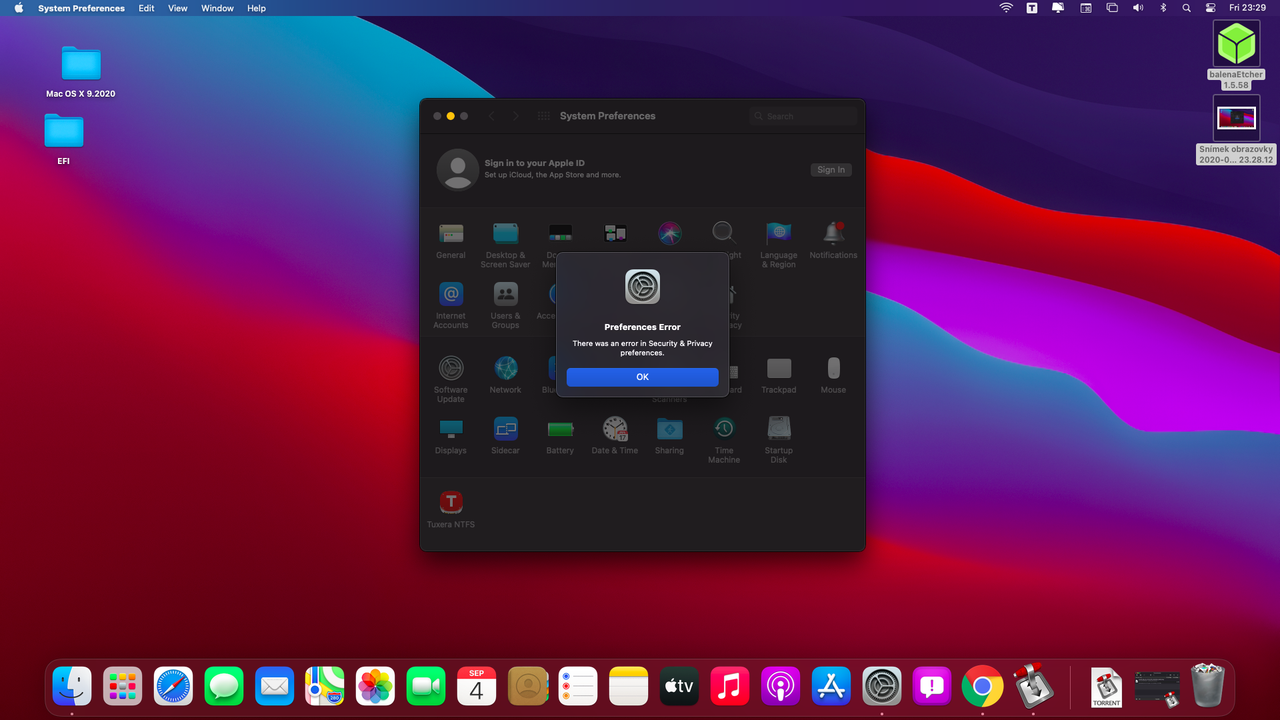Open Mission Control preferences icon

pyautogui.click(x=615, y=234)
